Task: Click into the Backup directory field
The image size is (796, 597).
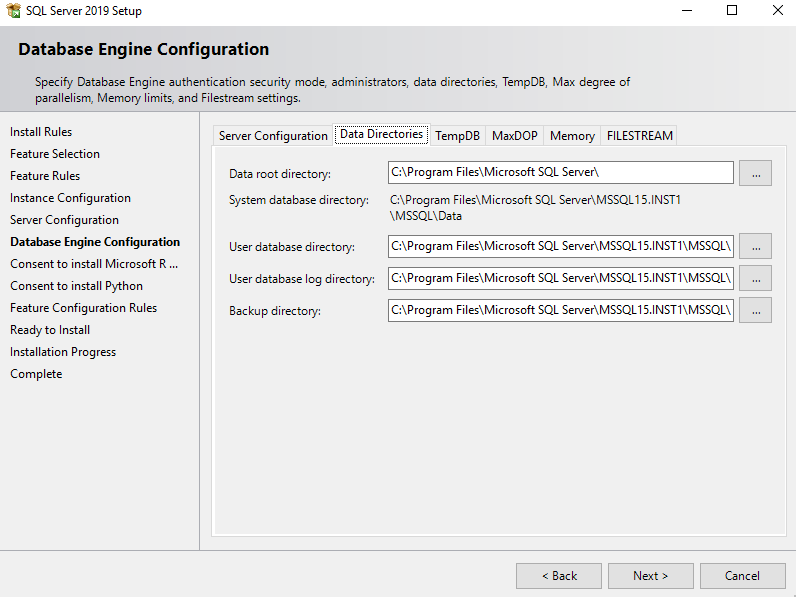Action: tap(560, 310)
